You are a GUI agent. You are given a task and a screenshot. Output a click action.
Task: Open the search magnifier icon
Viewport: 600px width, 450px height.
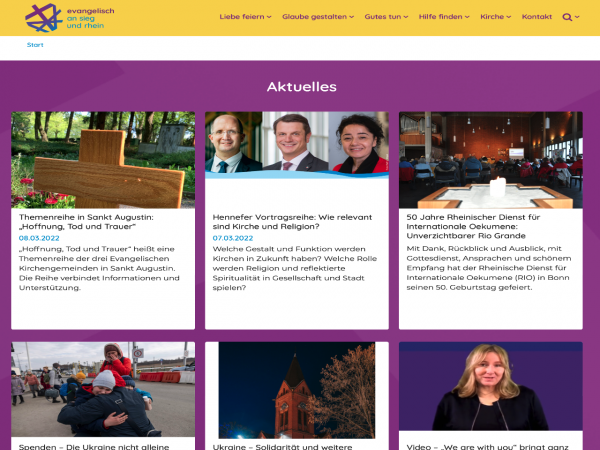point(567,17)
